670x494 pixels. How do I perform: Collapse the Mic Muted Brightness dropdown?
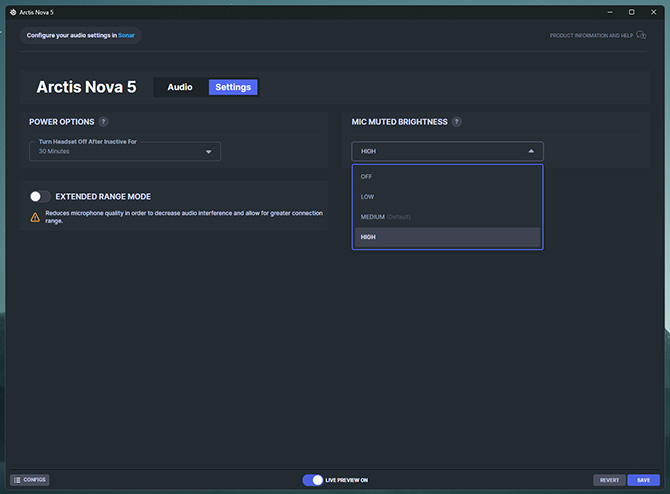(x=447, y=151)
